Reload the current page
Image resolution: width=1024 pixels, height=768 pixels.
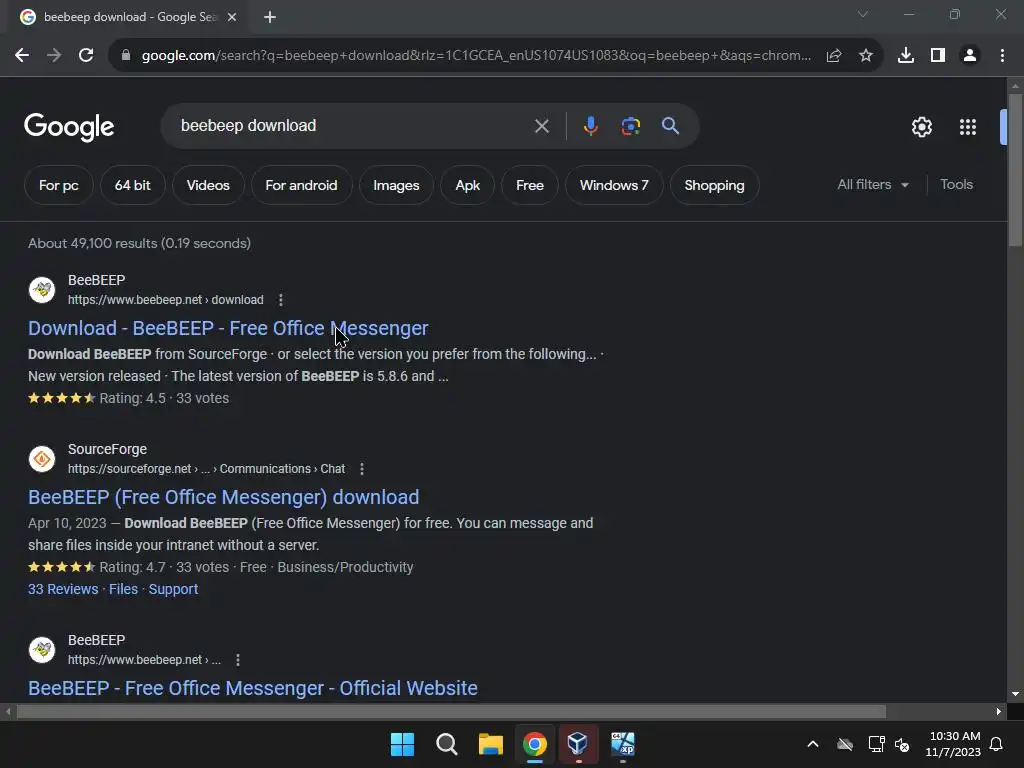tap(86, 56)
